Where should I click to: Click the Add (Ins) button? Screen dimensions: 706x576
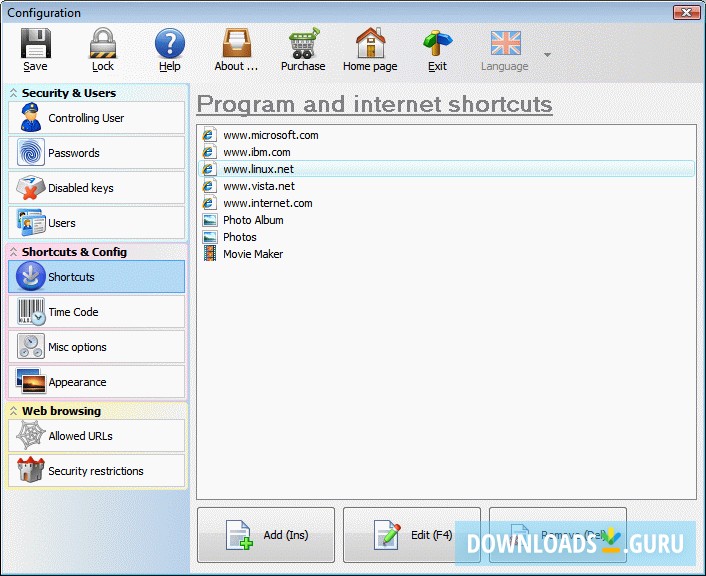coord(266,535)
